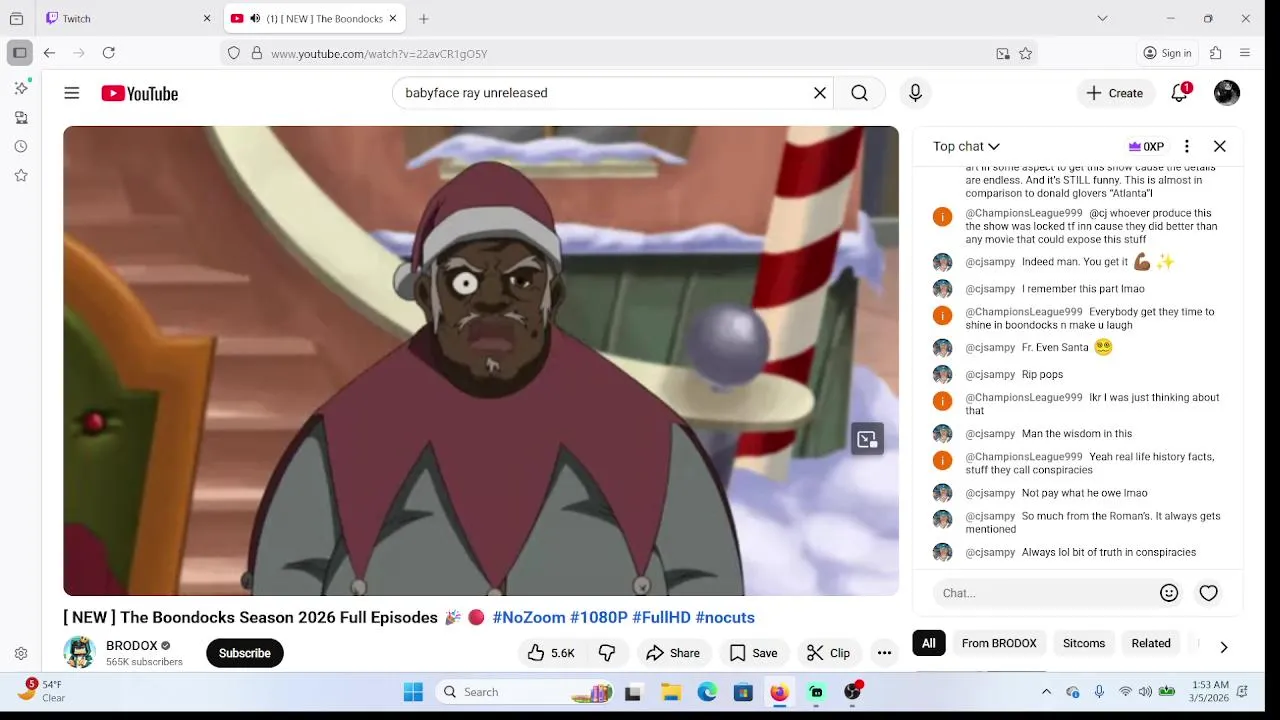
Task: Open Firefox application hamburger menu
Action: tap(1245, 53)
